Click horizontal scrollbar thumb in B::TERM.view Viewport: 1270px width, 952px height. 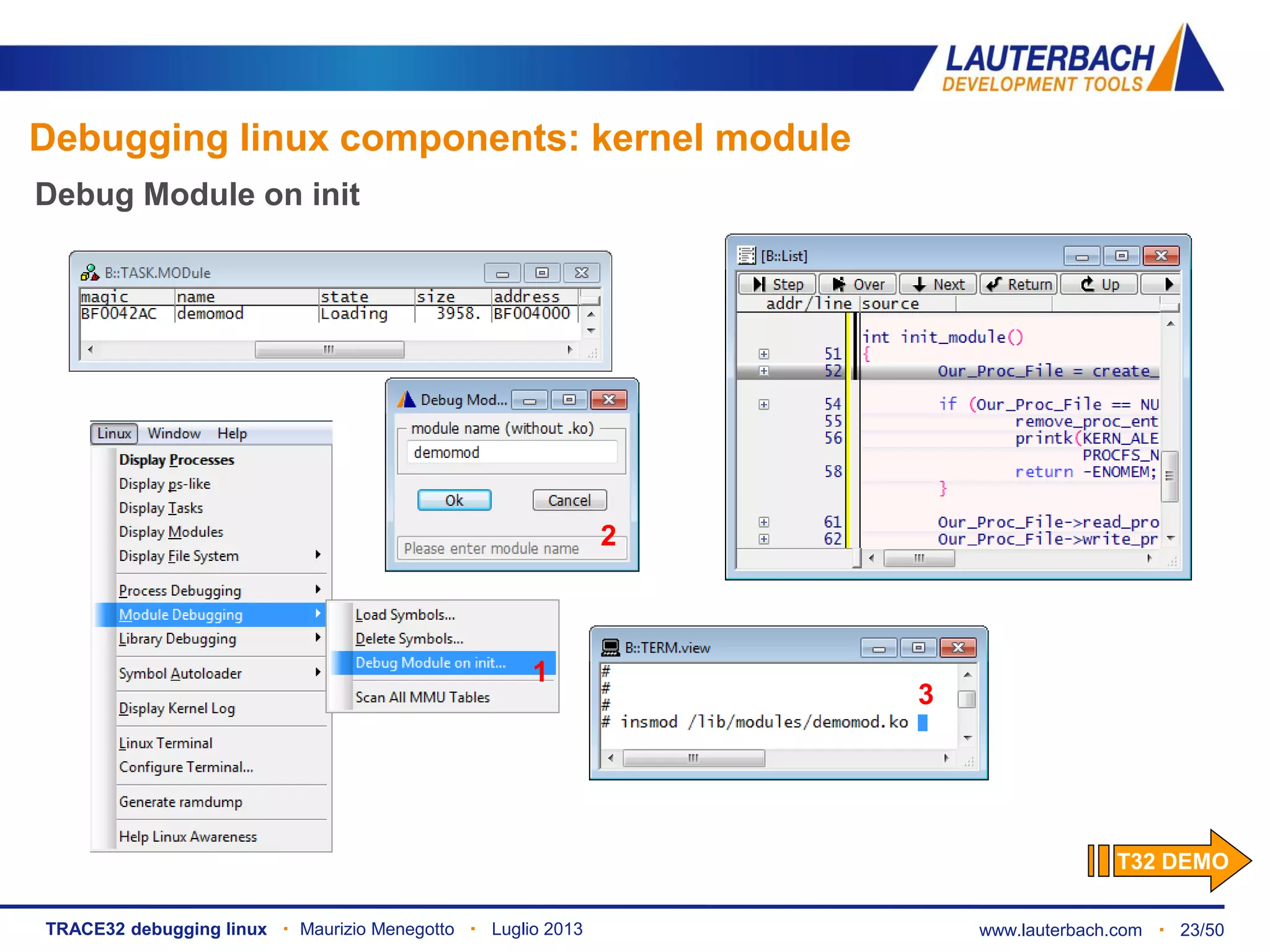(x=693, y=758)
